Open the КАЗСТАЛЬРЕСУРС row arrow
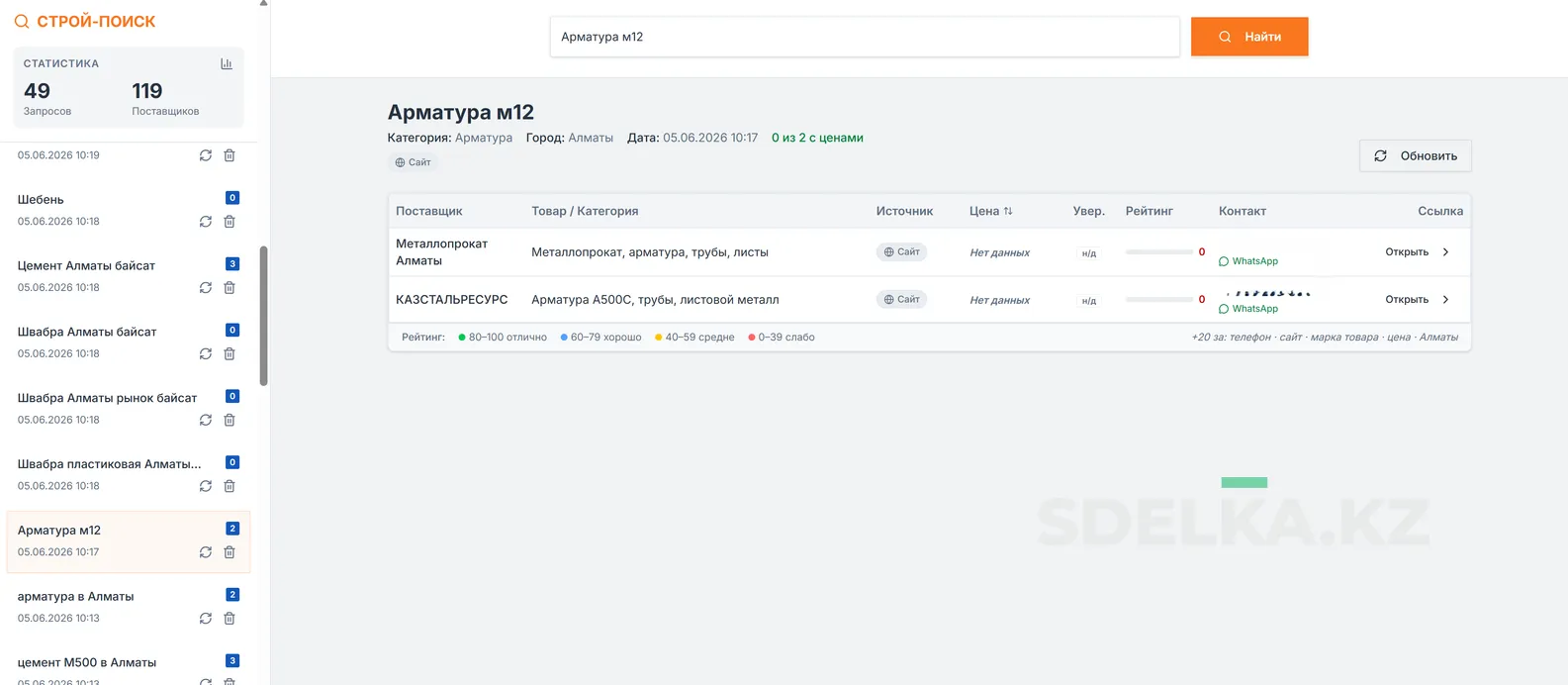This screenshot has height=685, width=1568. click(1445, 300)
